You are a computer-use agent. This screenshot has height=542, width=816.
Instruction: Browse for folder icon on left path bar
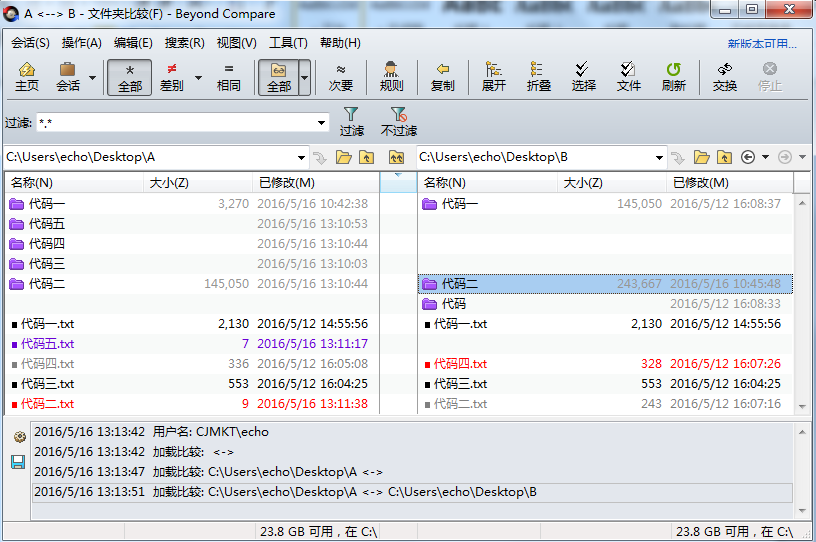(x=343, y=157)
